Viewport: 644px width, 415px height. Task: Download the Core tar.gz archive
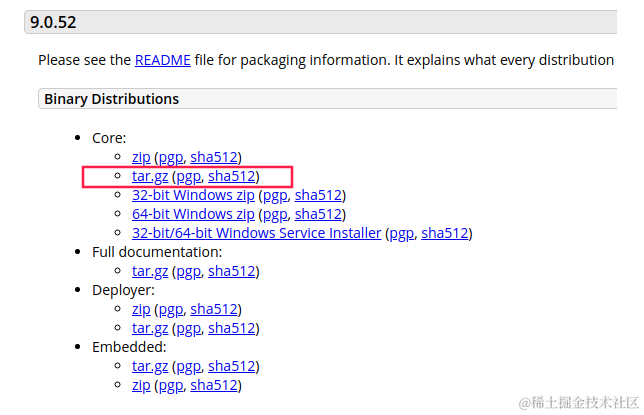pos(150,176)
